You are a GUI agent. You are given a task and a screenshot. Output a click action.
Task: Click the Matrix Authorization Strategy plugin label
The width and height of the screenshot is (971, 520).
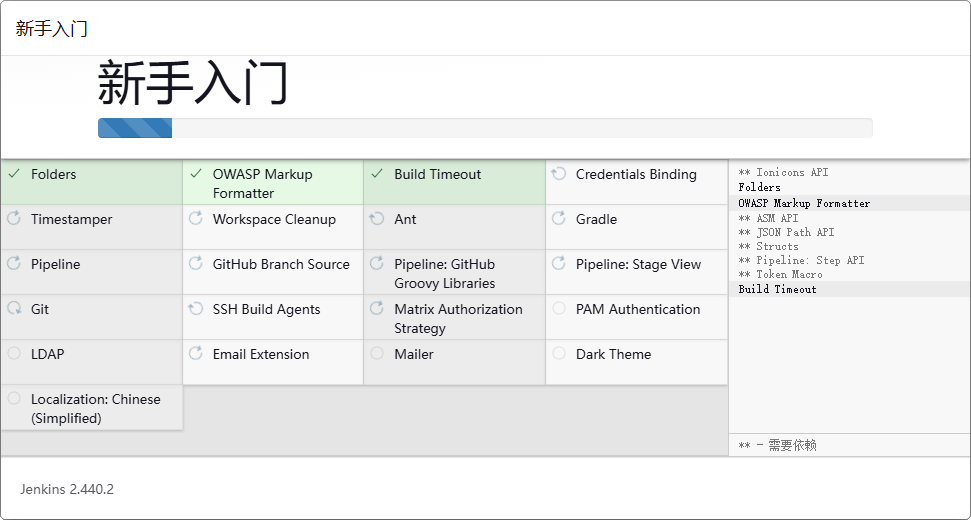tap(458, 318)
